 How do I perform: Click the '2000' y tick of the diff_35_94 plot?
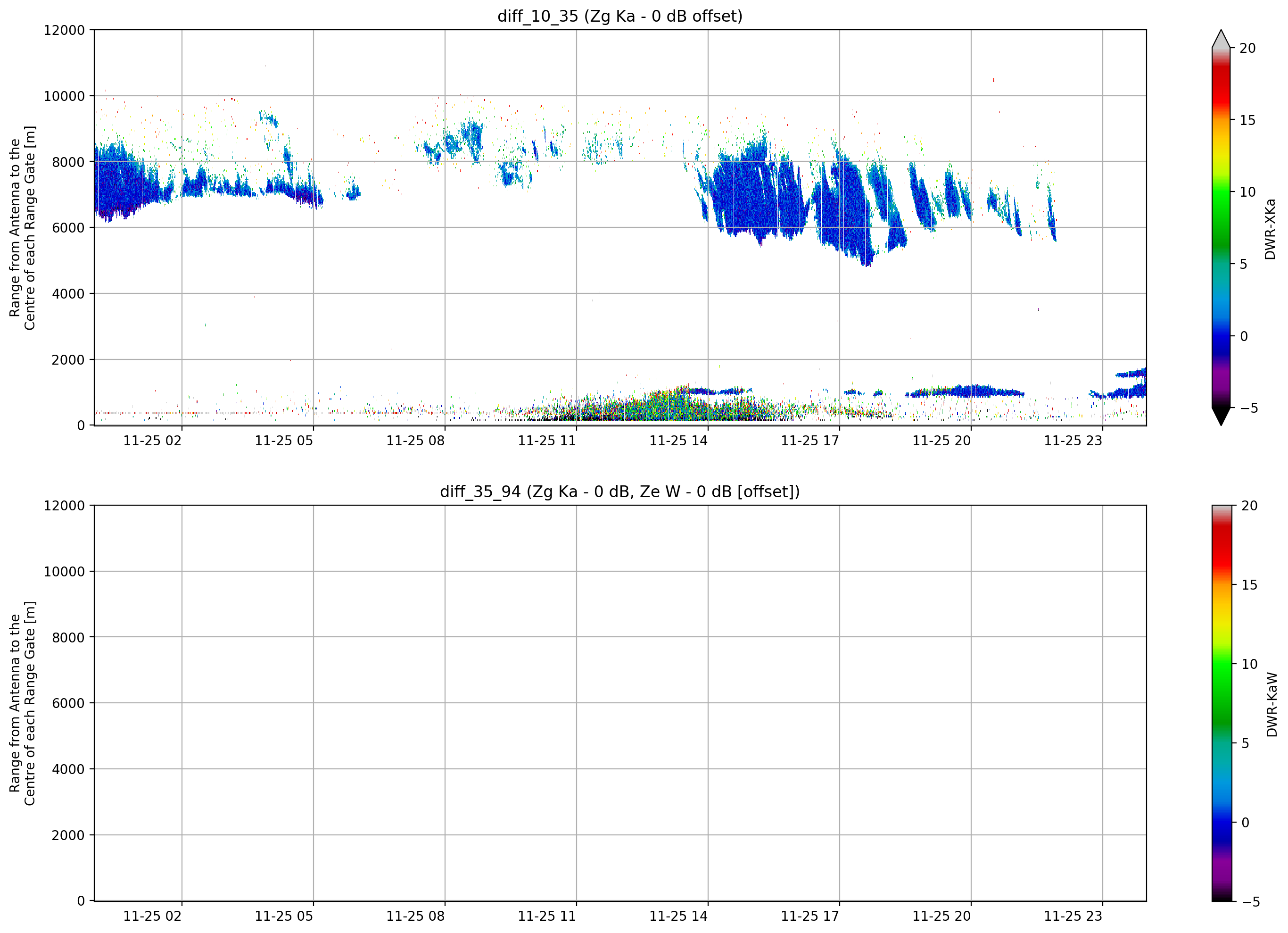68,835
